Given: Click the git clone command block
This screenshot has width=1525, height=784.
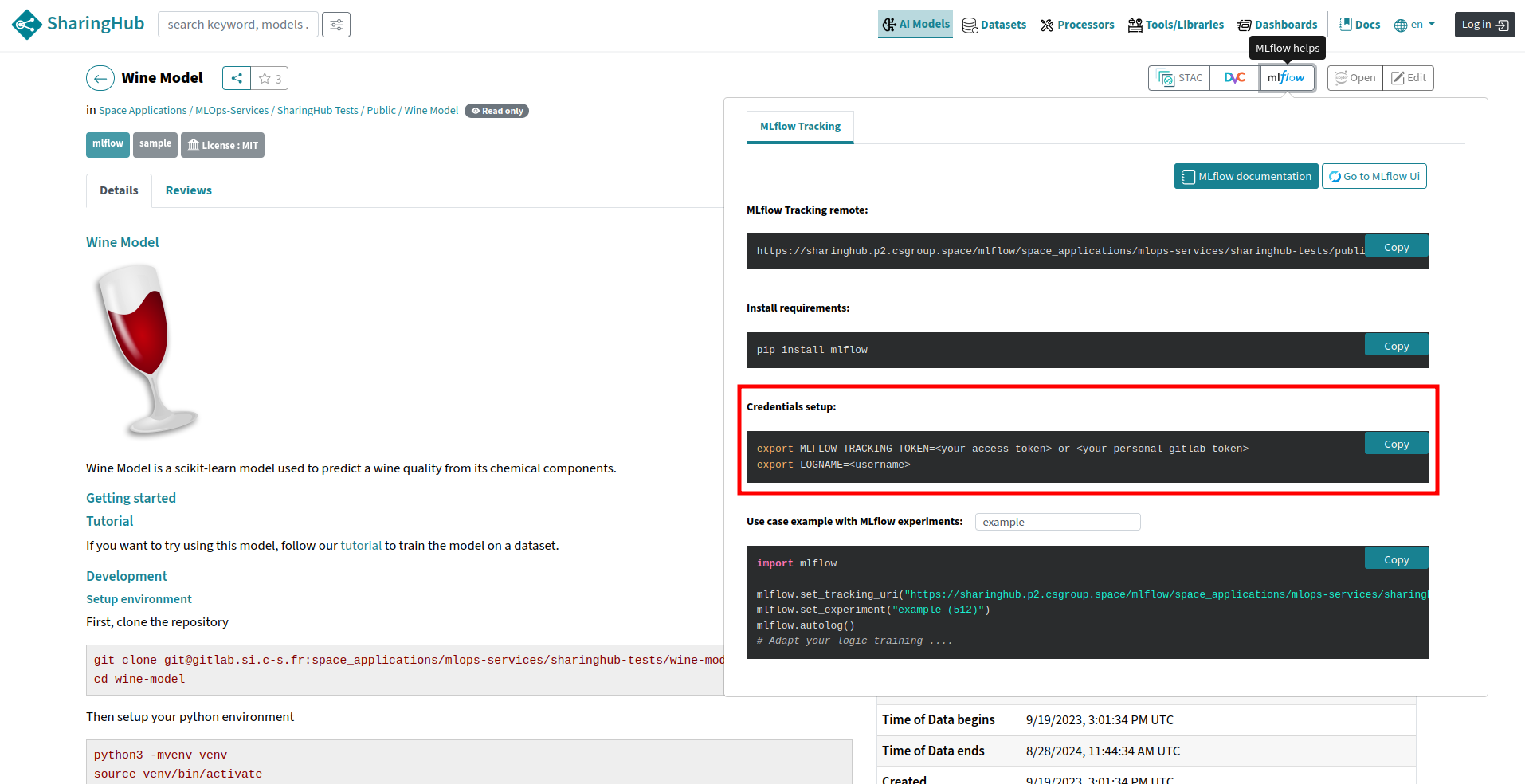Looking at the screenshot, I should click(405, 669).
